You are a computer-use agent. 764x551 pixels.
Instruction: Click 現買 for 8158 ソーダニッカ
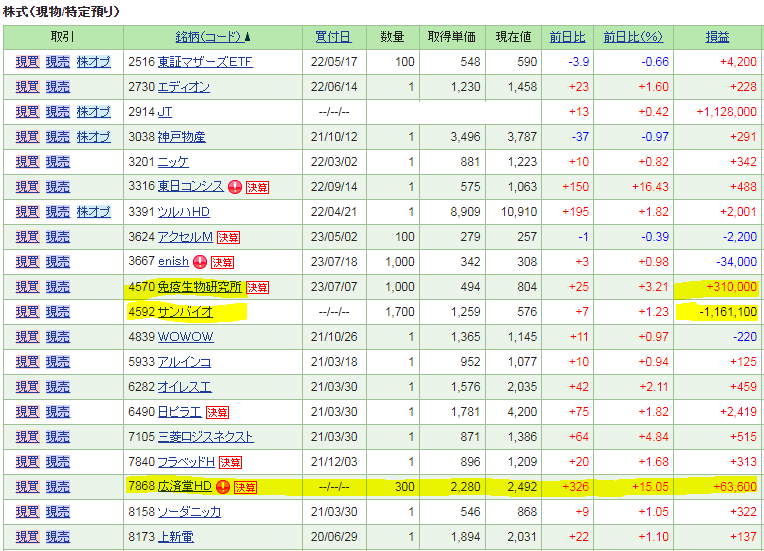point(27,512)
